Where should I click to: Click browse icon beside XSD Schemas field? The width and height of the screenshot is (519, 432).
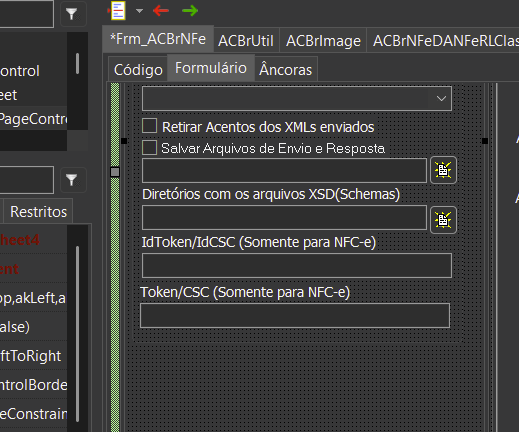[443, 220]
